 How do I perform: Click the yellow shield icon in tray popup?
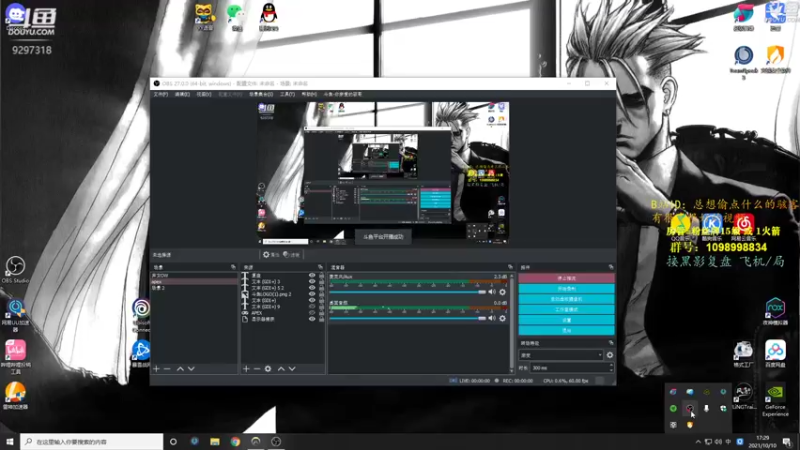click(x=690, y=424)
